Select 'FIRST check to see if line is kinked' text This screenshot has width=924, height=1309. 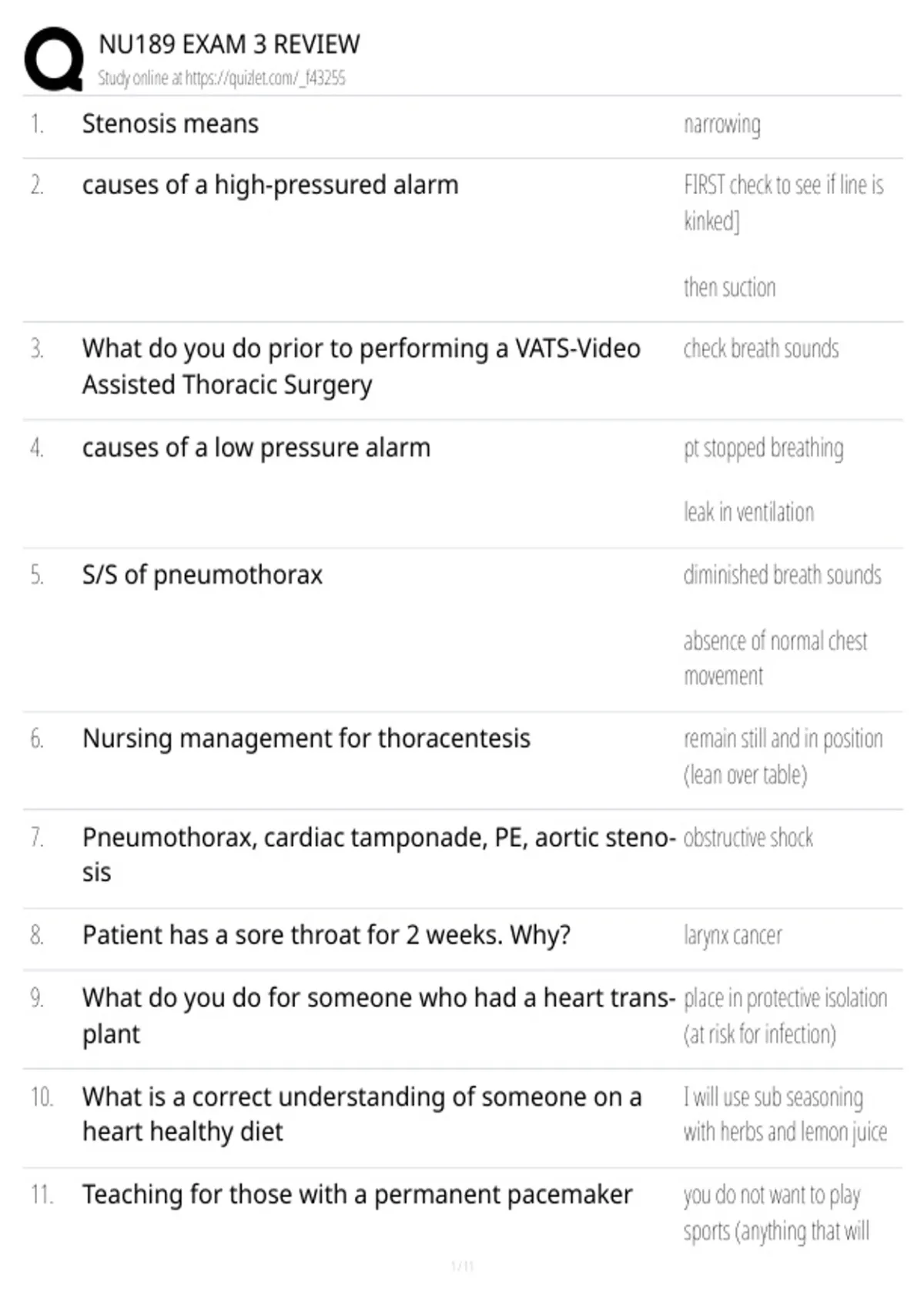click(784, 203)
